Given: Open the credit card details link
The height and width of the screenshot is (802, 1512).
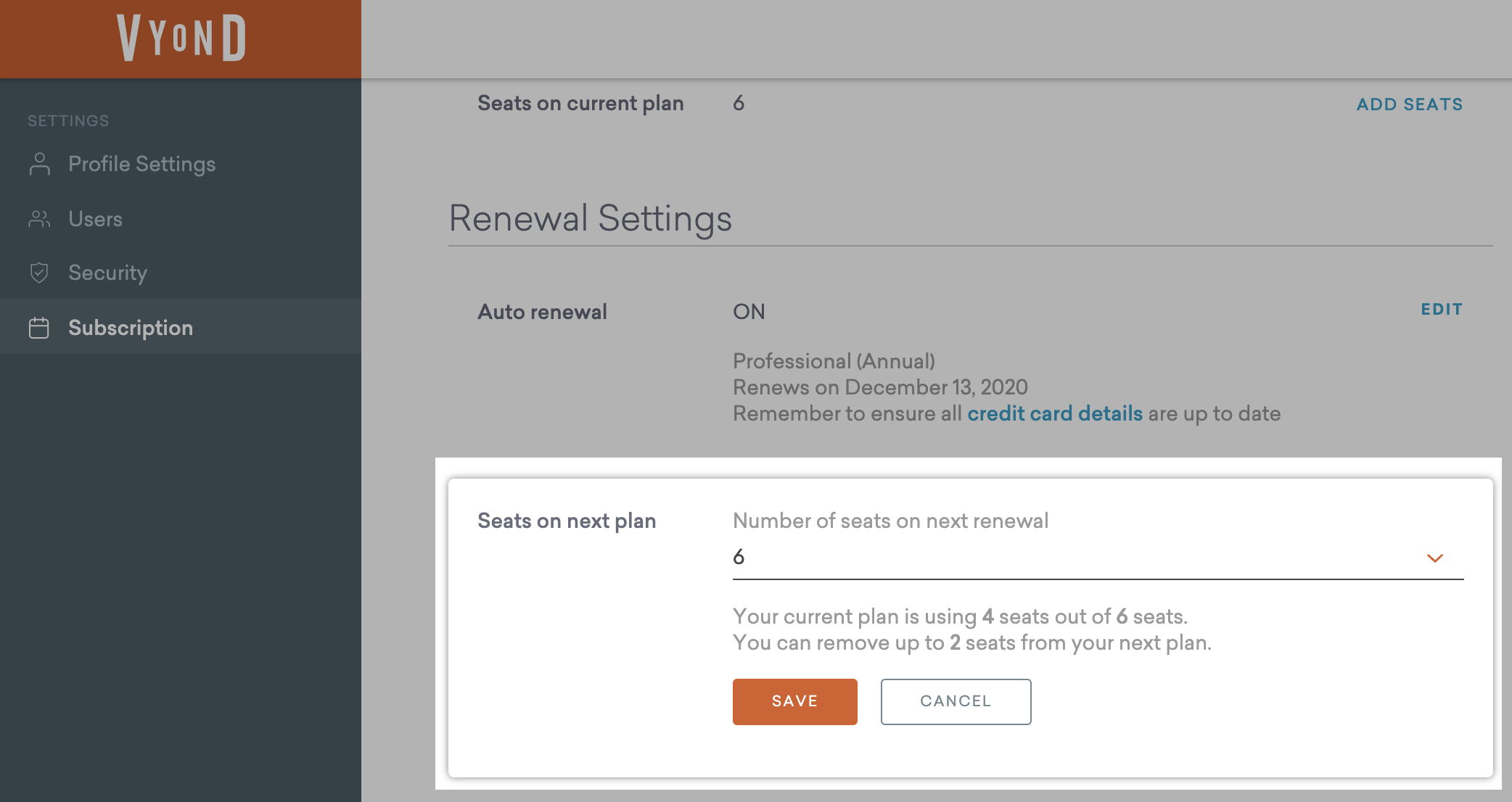Looking at the screenshot, I should click(1055, 413).
